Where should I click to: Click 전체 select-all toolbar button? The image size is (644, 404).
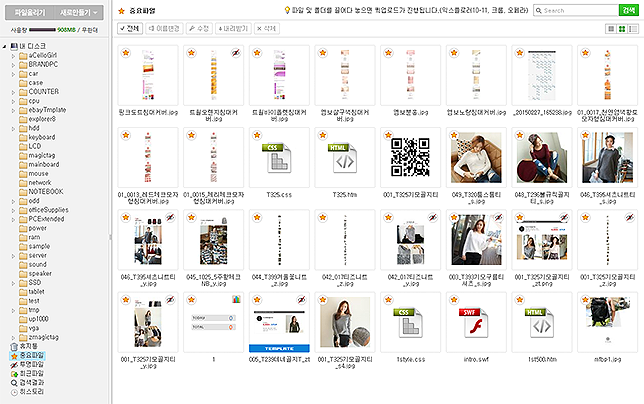(130, 29)
